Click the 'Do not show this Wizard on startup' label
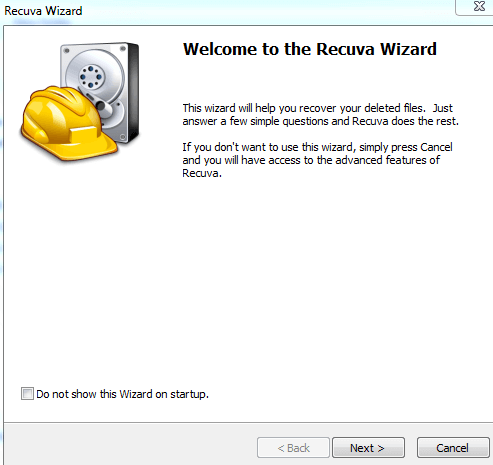The height and width of the screenshot is (465, 493). pos(122,394)
